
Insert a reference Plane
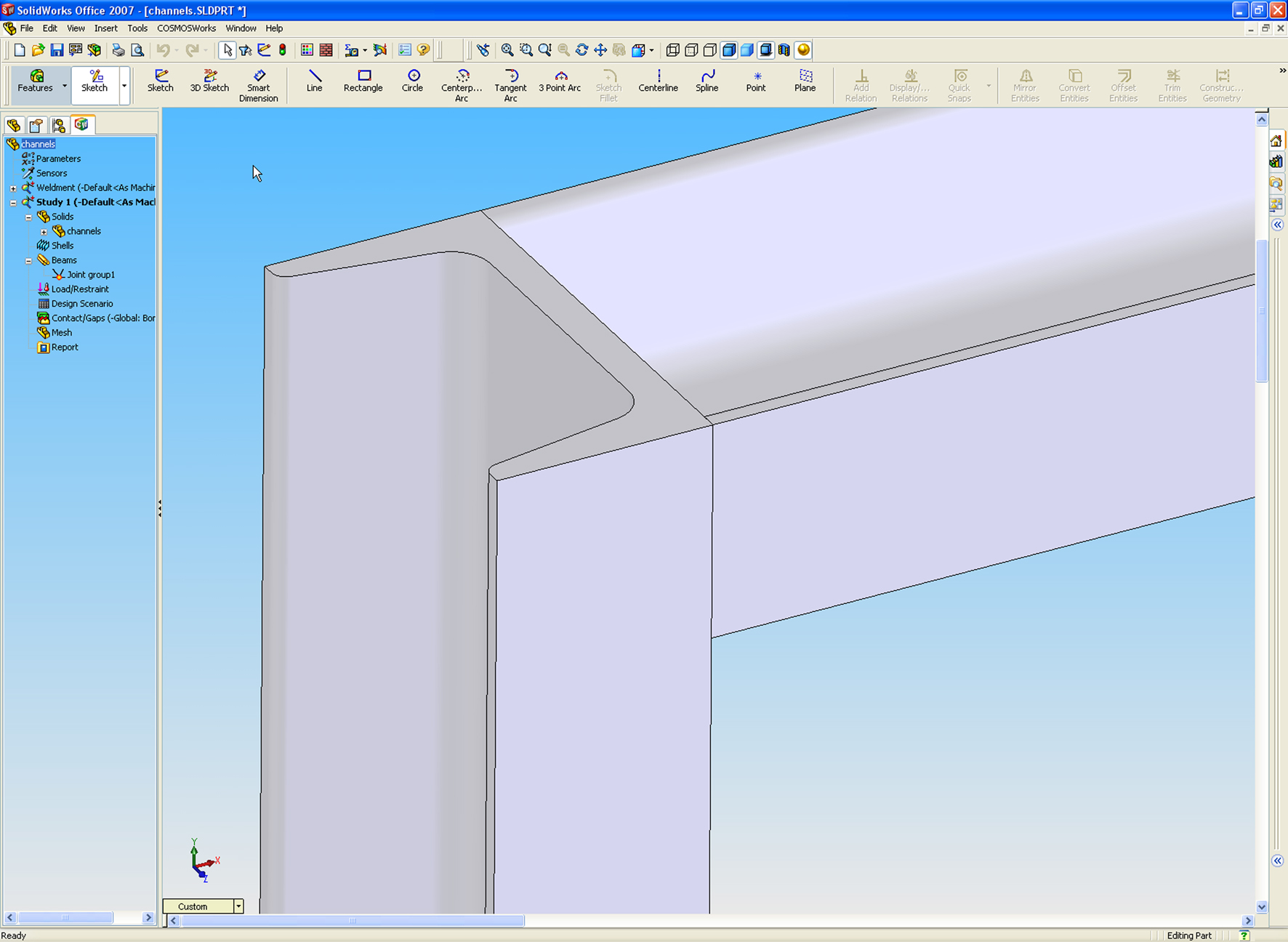(805, 81)
